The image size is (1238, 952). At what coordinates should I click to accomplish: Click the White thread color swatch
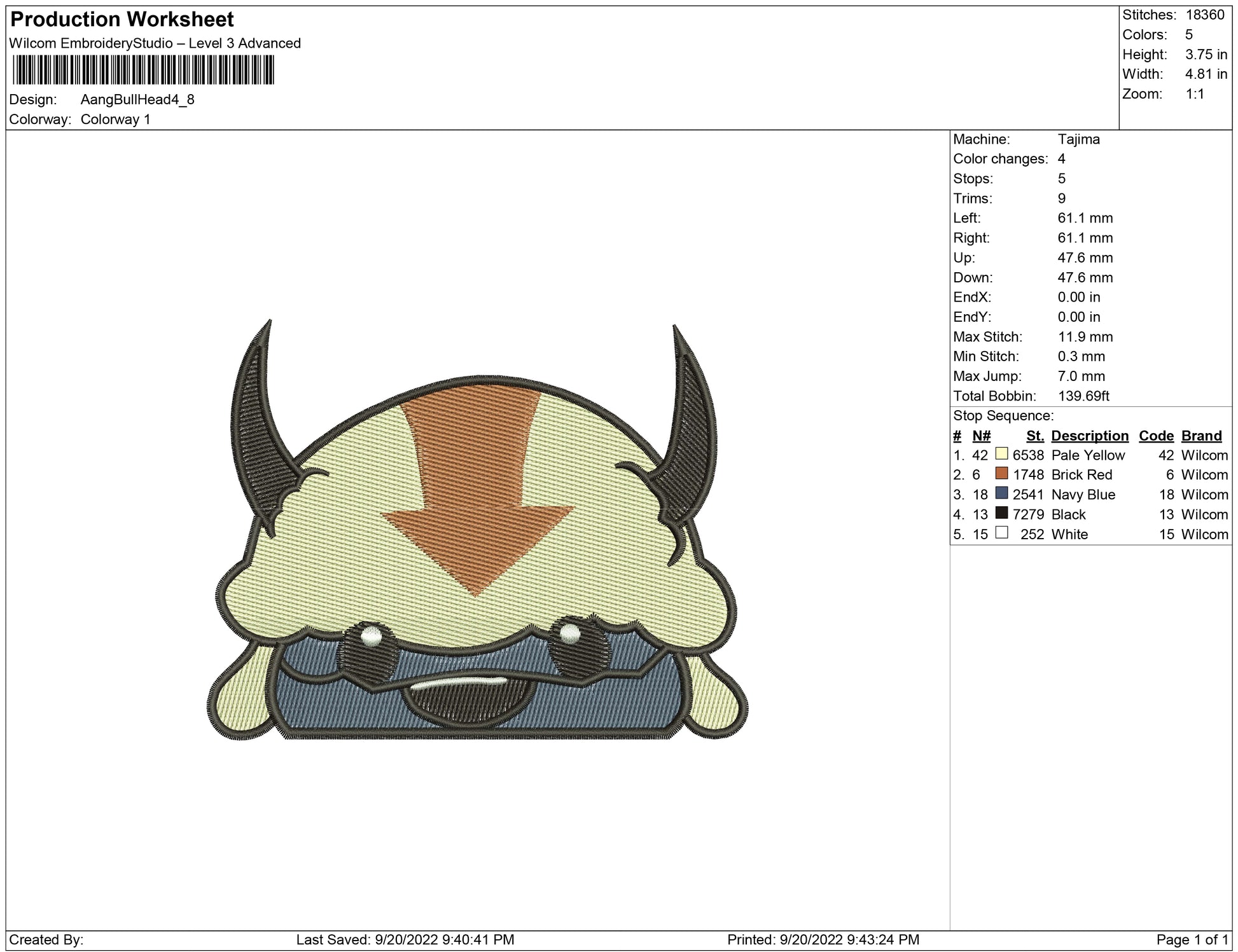pos(1001,533)
